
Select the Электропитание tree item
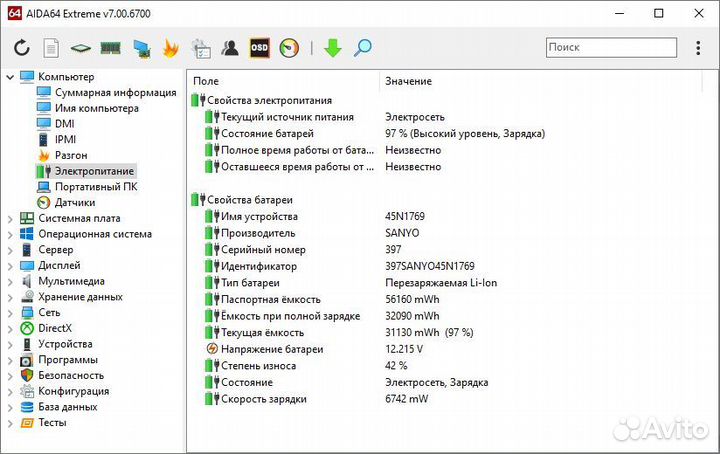[86, 171]
